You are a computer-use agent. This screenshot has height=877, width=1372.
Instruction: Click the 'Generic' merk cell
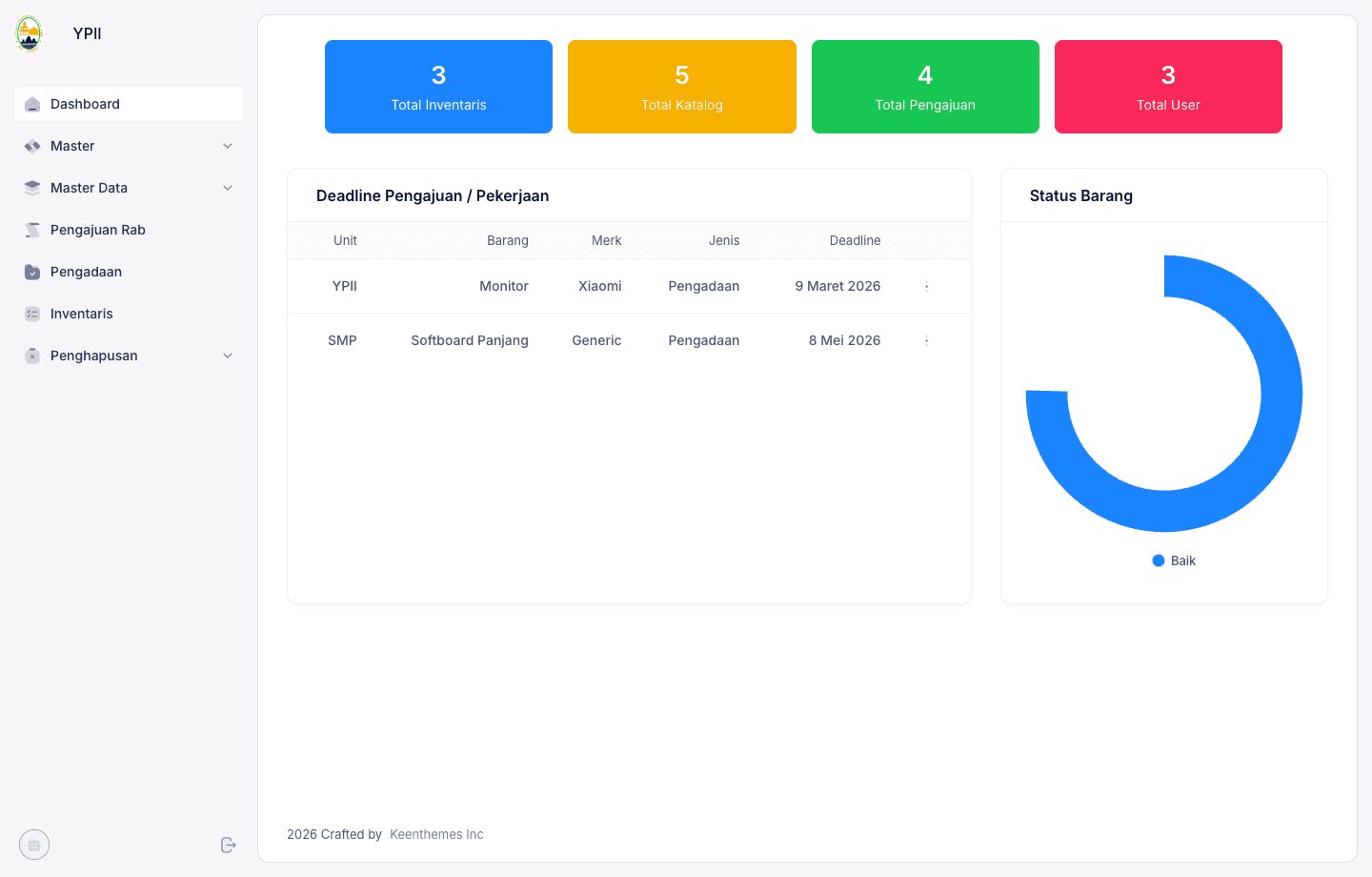tap(596, 340)
